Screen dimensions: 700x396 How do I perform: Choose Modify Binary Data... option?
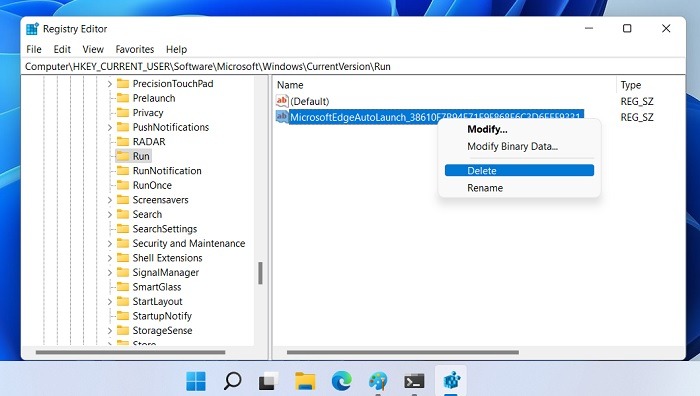coord(512,146)
